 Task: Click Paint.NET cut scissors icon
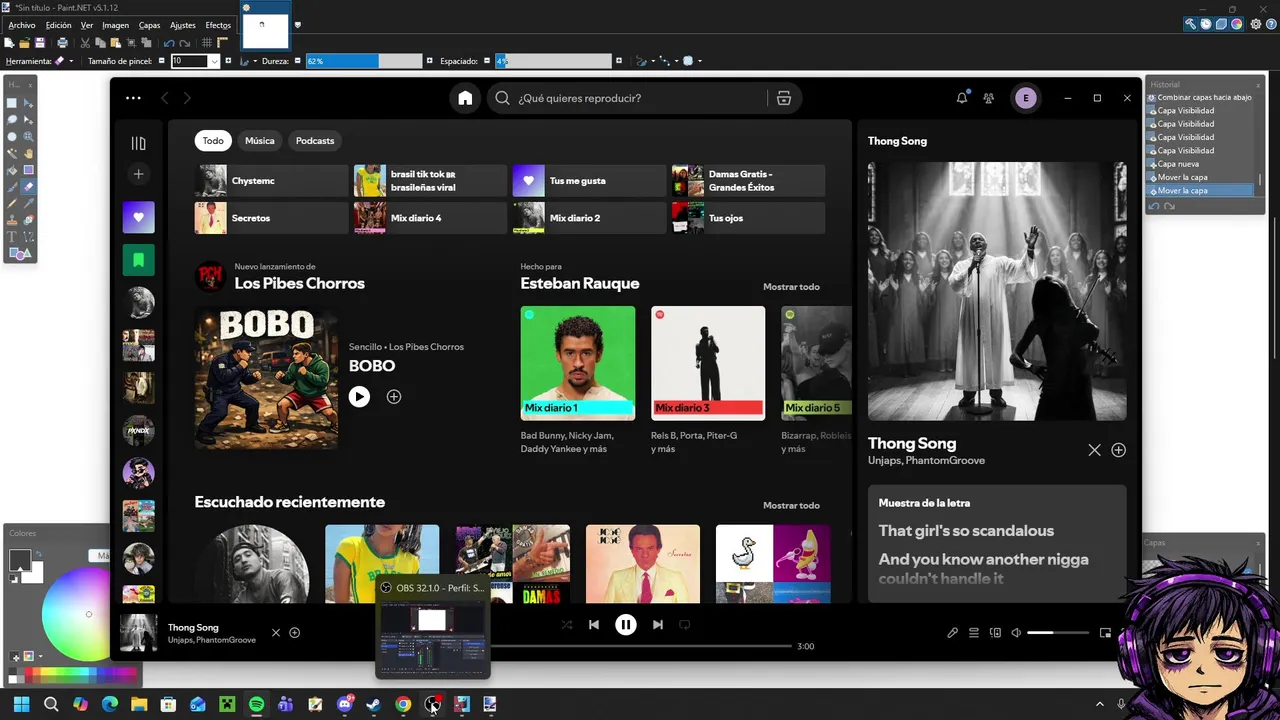point(85,43)
